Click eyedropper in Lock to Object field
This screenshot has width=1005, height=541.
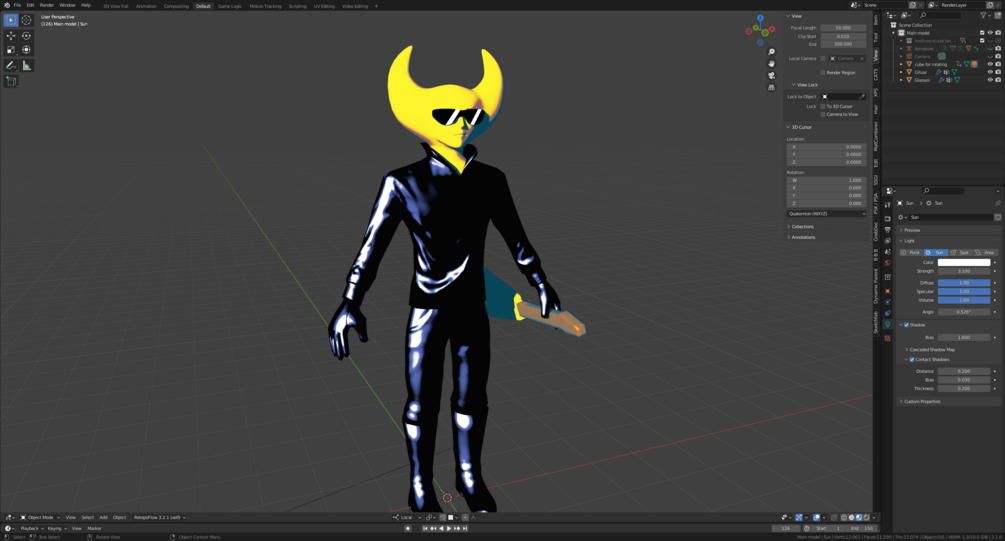862,97
